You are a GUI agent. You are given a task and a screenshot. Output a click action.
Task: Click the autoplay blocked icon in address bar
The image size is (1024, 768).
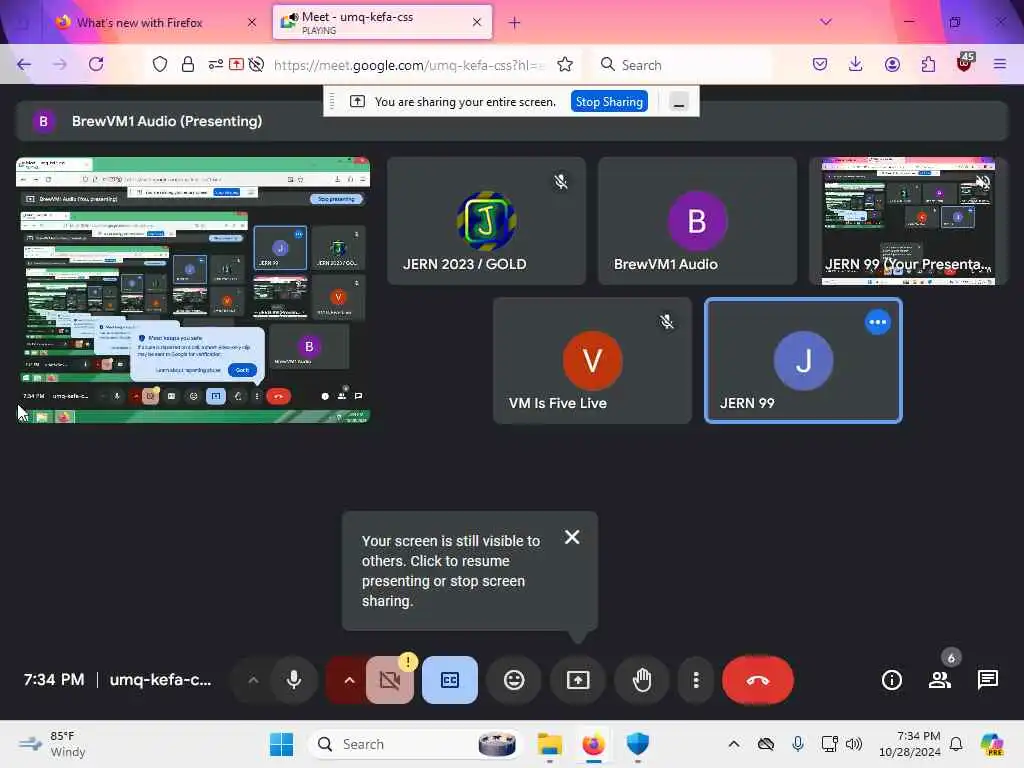(257, 64)
